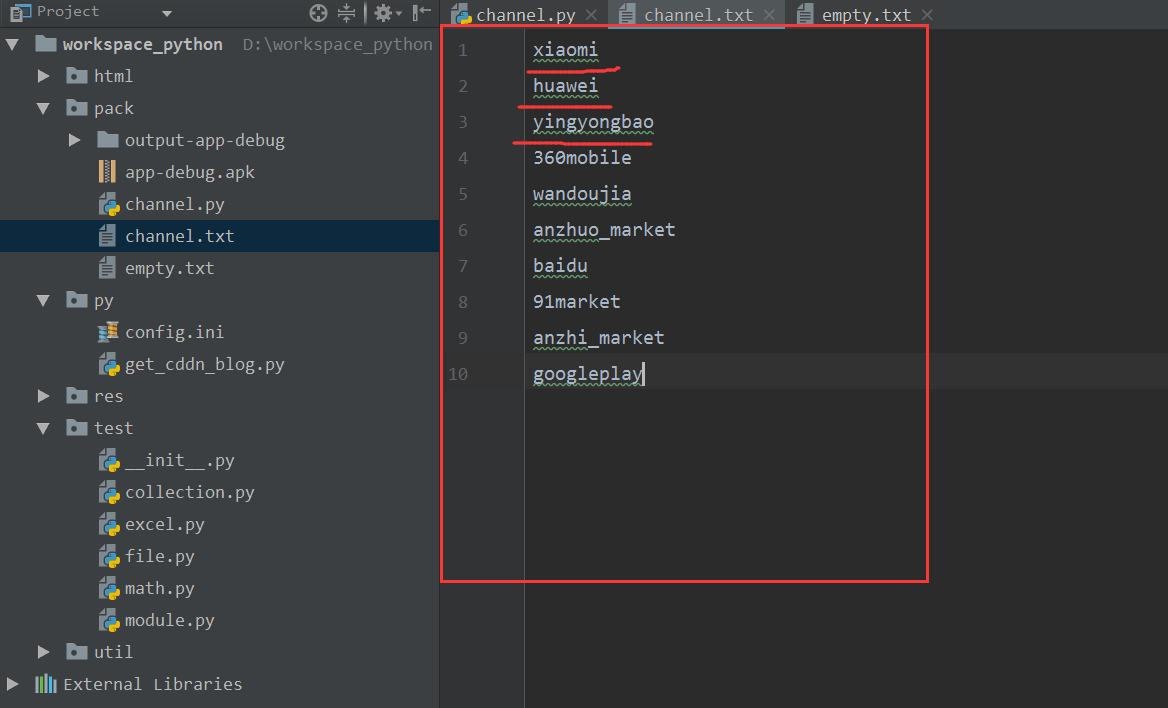Click 360mobile on line 4
Screen dimensions: 1168x708
tap(582, 158)
